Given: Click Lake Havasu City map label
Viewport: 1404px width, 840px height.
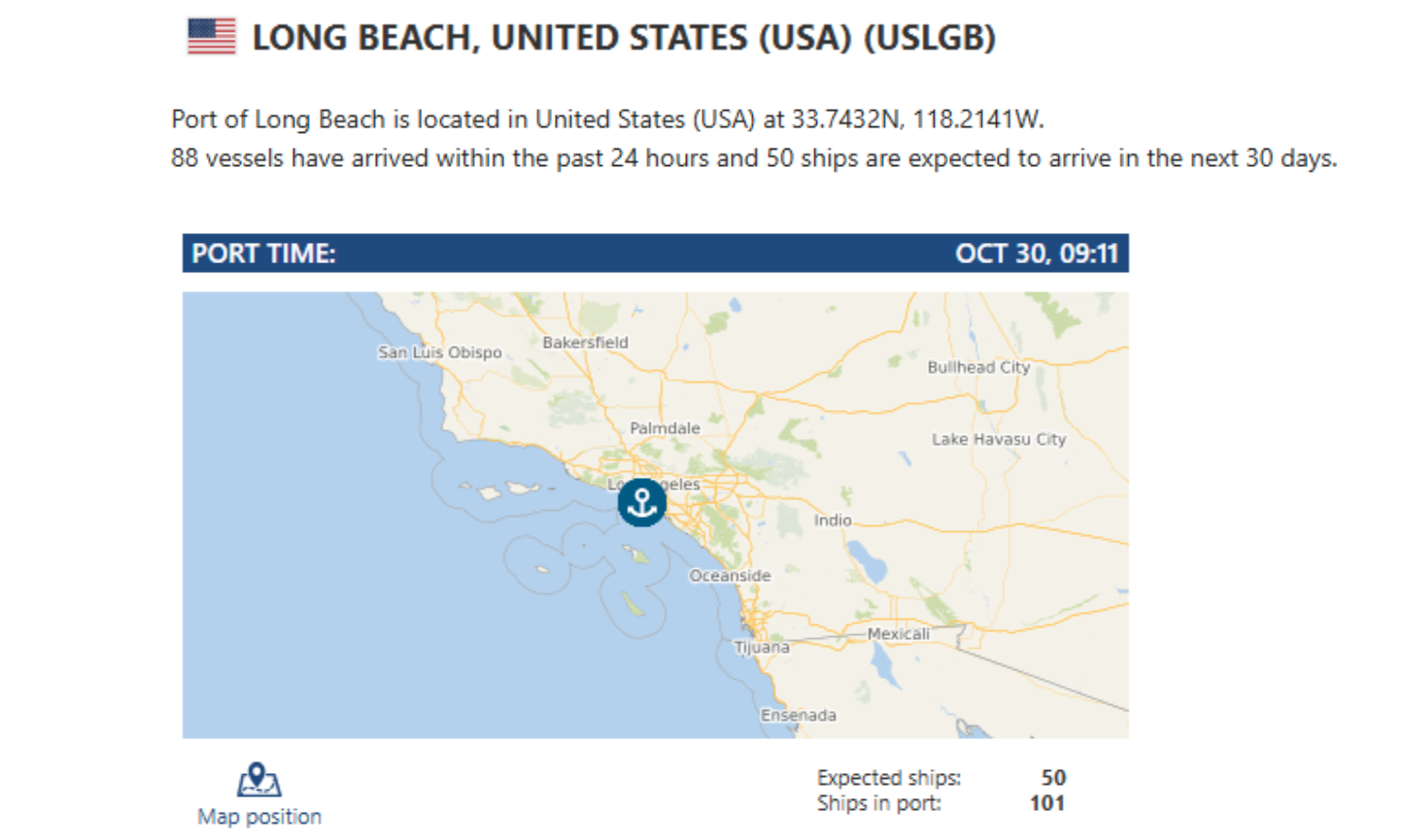Looking at the screenshot, I should (999, 439).
